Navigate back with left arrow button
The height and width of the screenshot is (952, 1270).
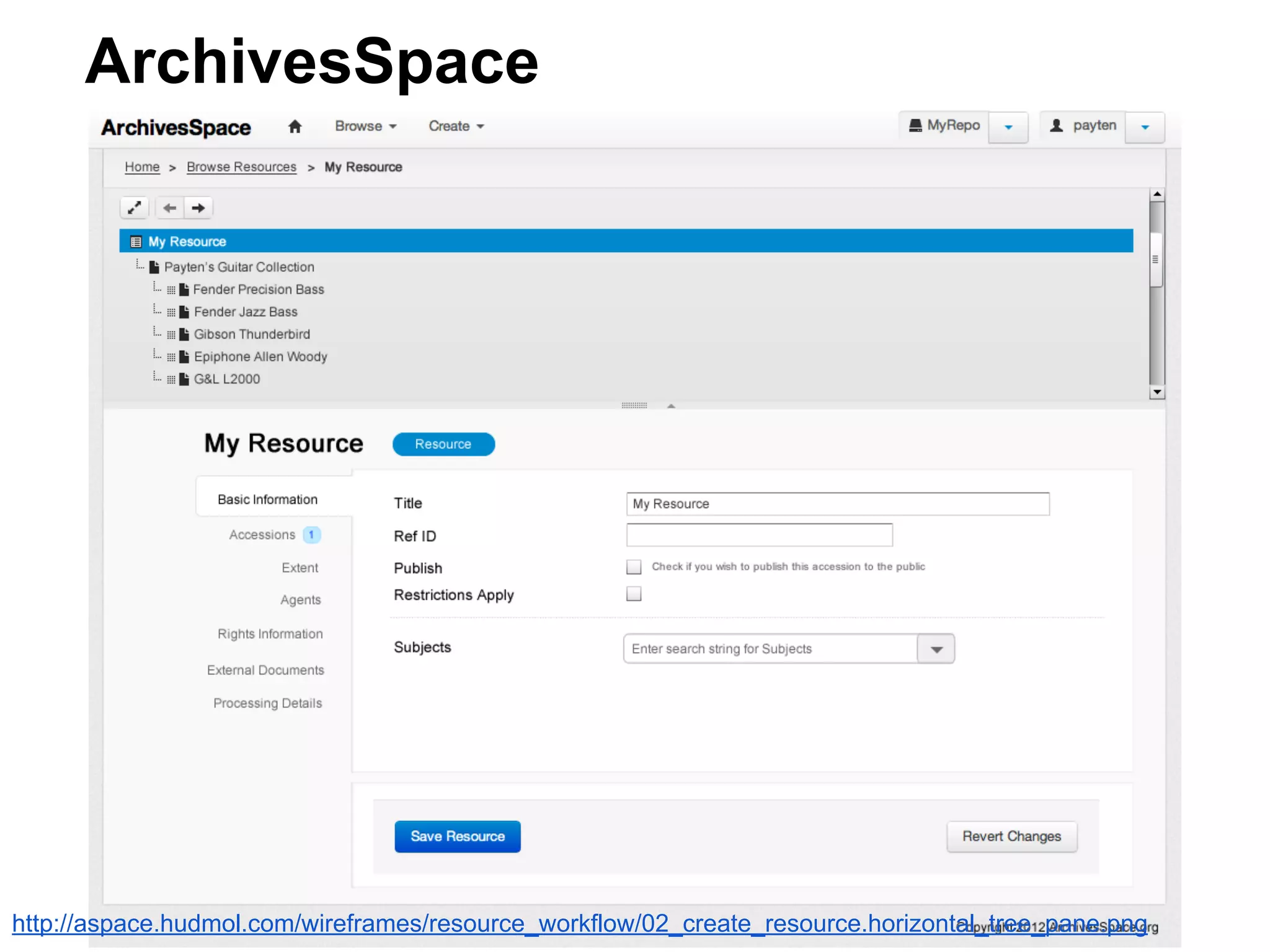pyautogui.click(x=170, y=208)
